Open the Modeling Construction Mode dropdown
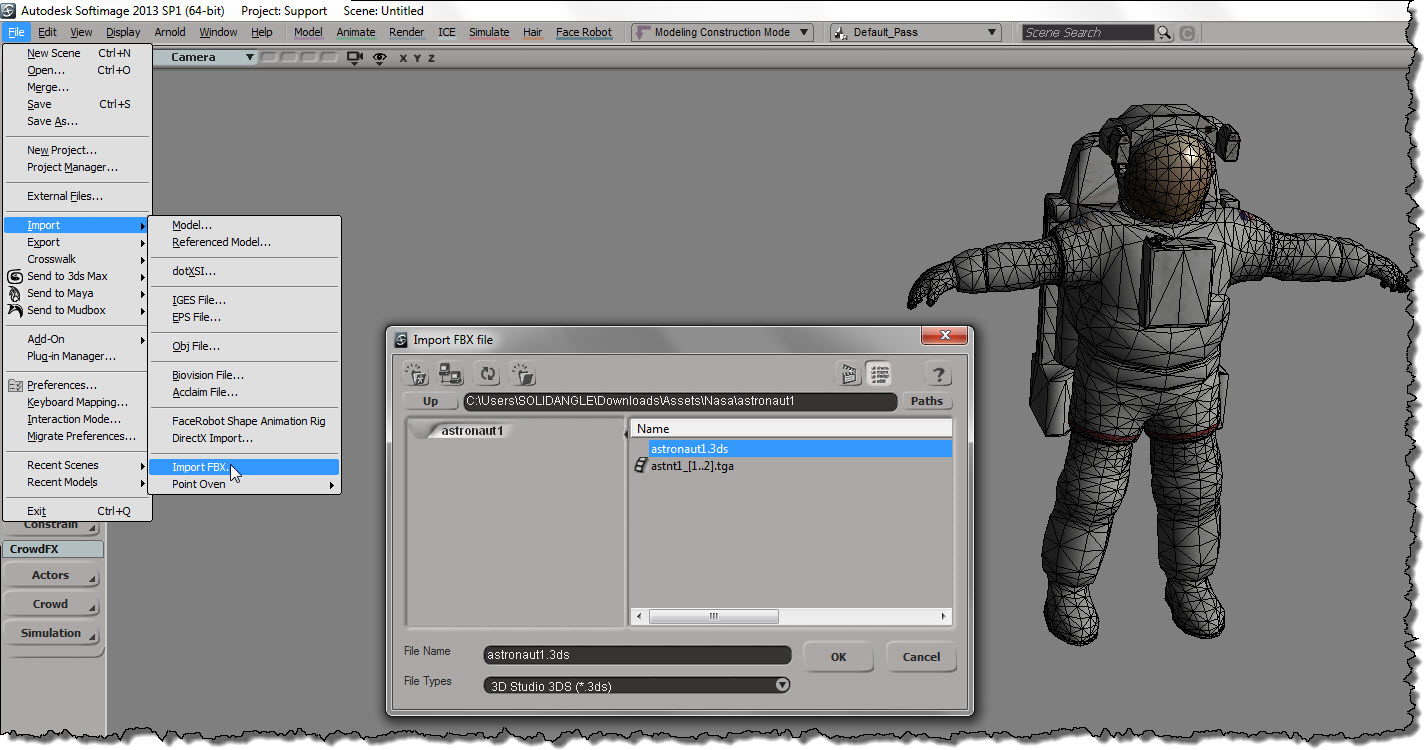The height and width of the screenshot is (750, 1426). (721, 33)
